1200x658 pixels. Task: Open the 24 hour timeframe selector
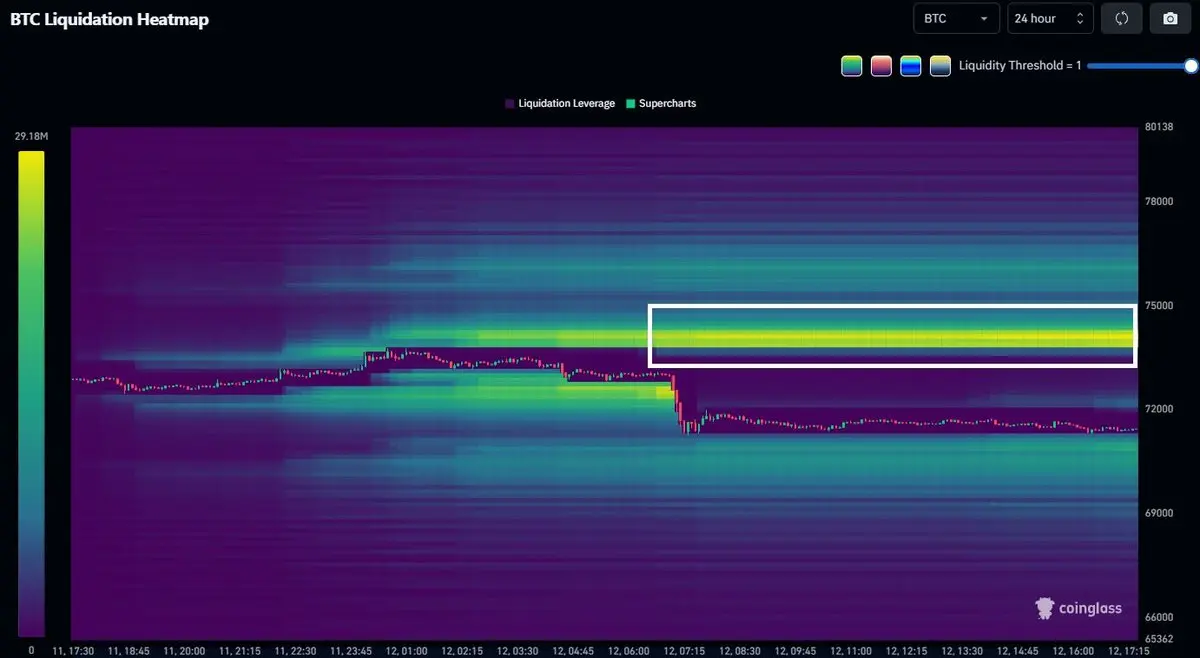click(1049, 18)
